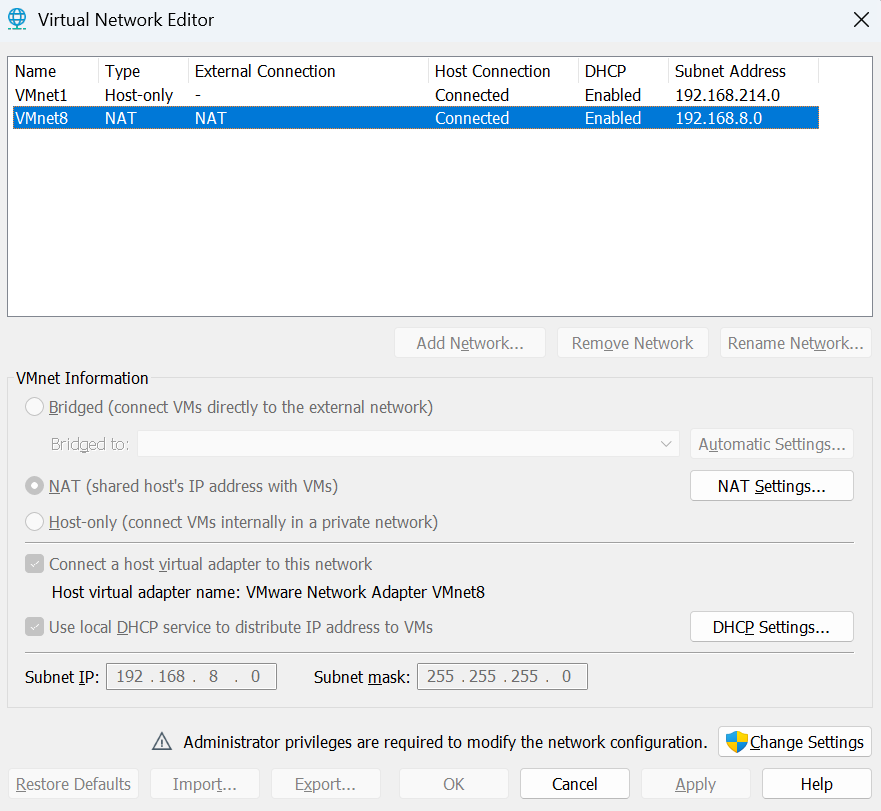The image size is (881, 811).
Task: Click the warning triangle icon
Action: [x=161, y=742]
